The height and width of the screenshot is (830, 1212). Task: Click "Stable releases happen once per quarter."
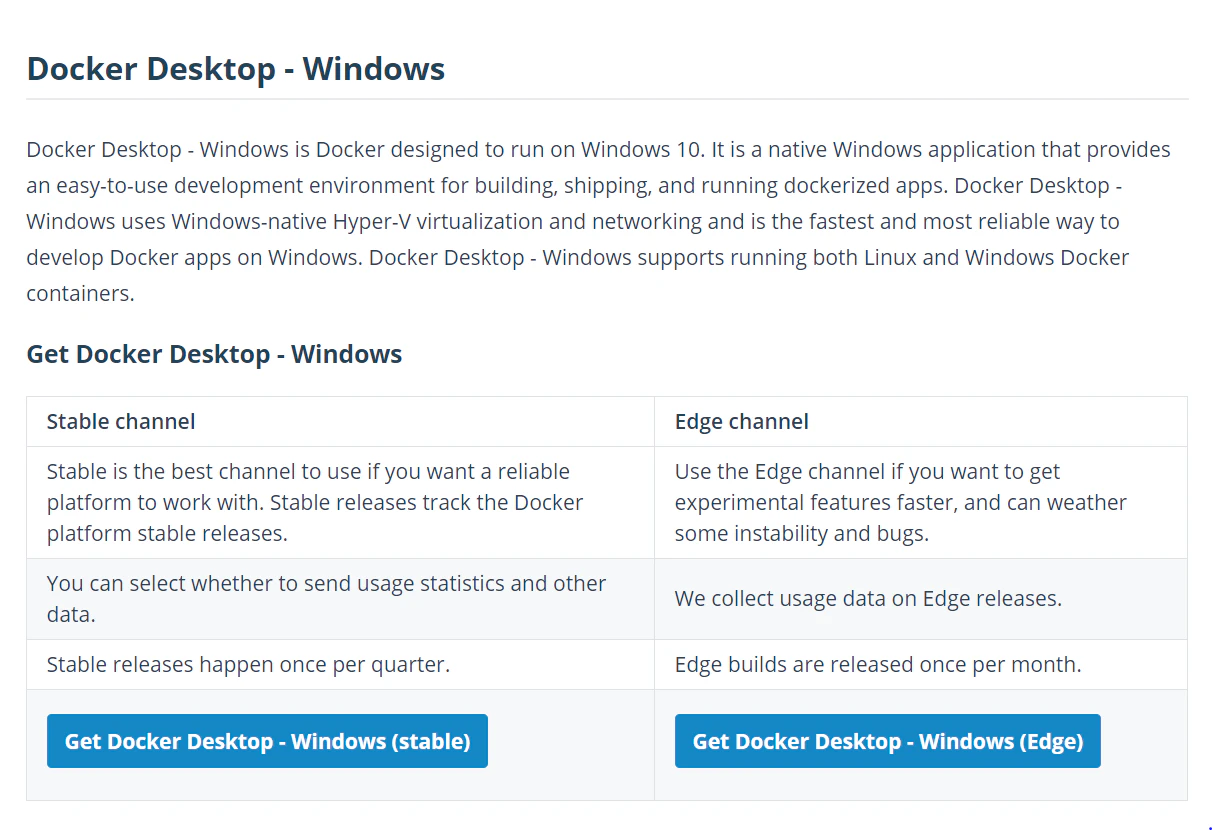(x=248, y=664)
